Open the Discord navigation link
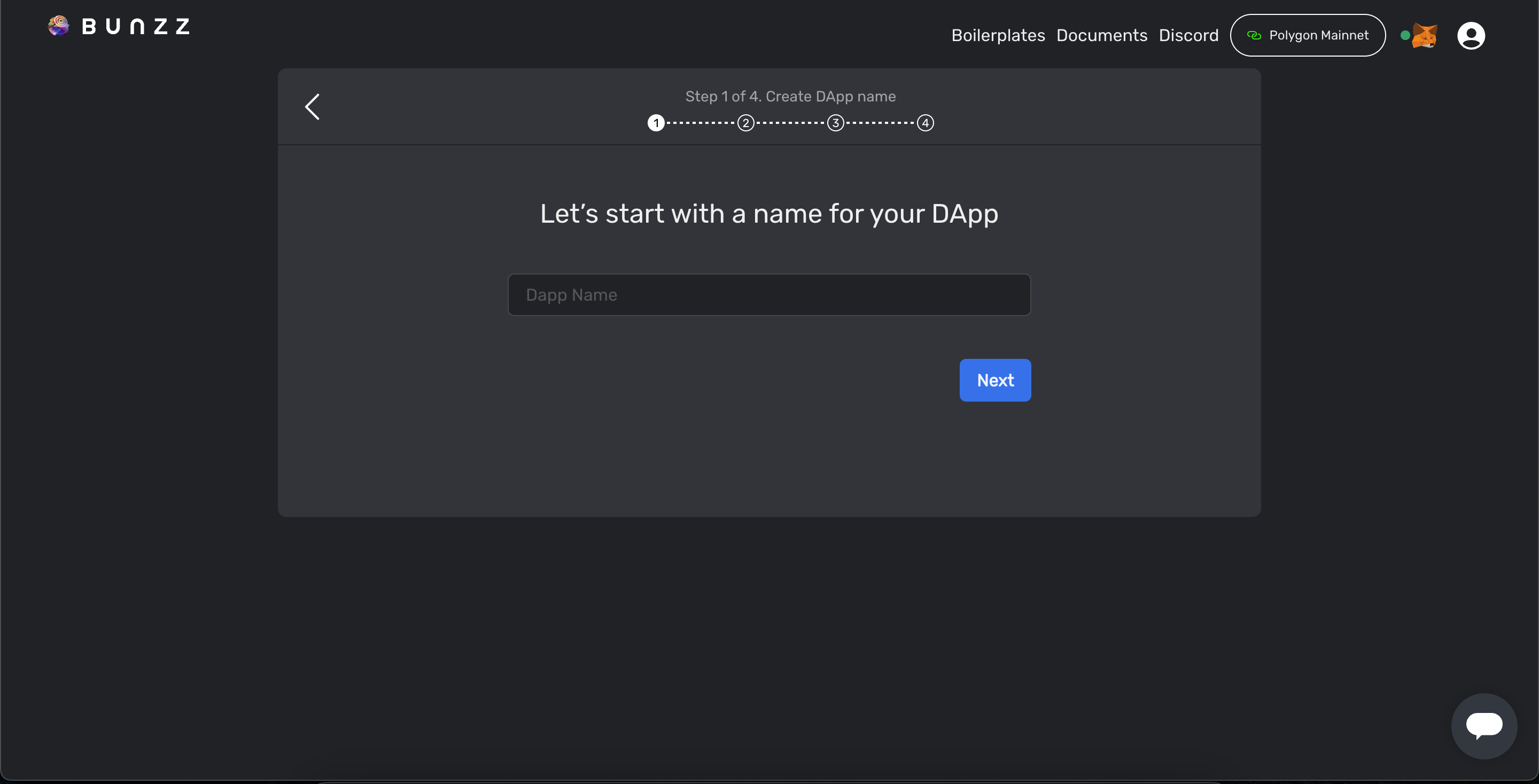Viewport: 1539px width, 784px height. (x=1188, y=35)
